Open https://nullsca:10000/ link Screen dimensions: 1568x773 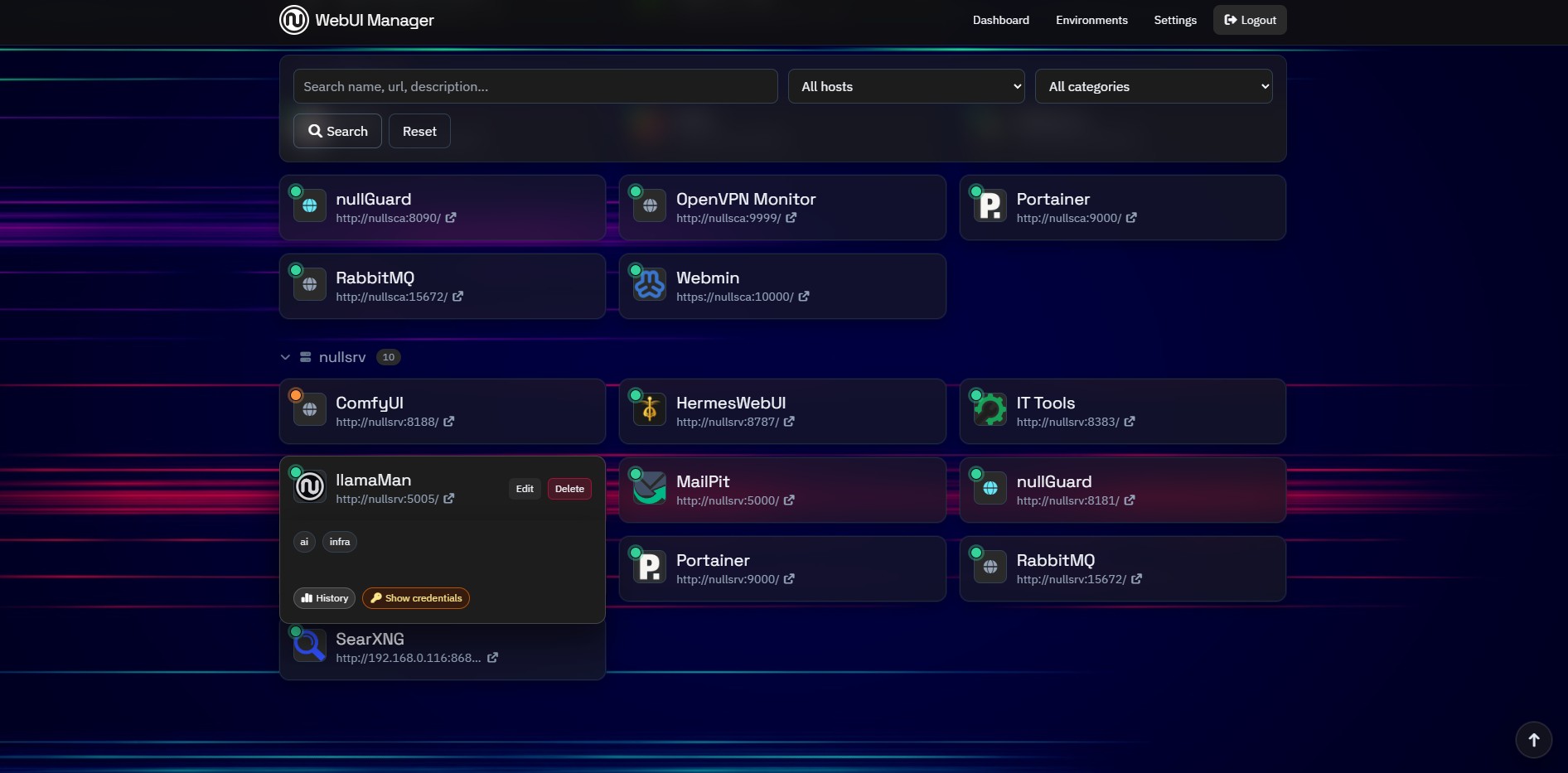click(735, 297)
